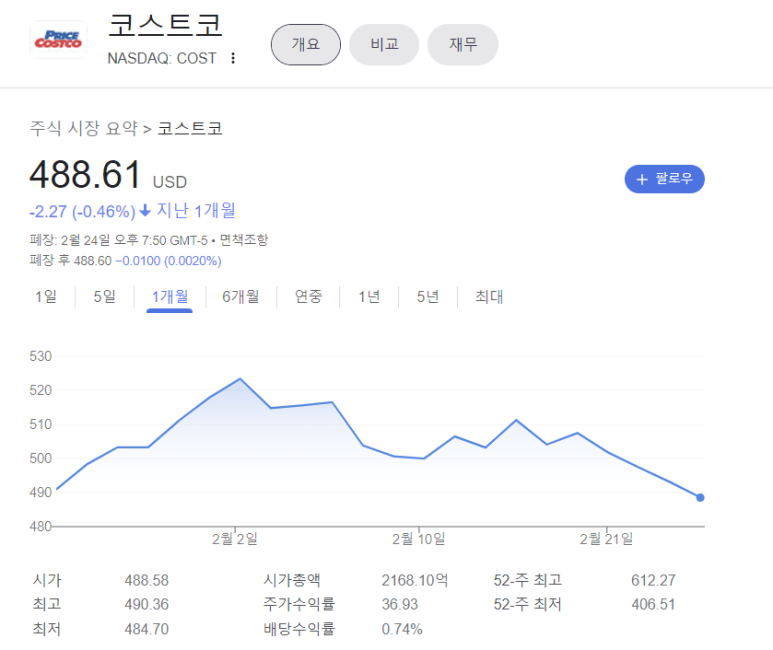Click the chart's latest price endpoint dot
The image size is (773, 650).
coord(700,498)
